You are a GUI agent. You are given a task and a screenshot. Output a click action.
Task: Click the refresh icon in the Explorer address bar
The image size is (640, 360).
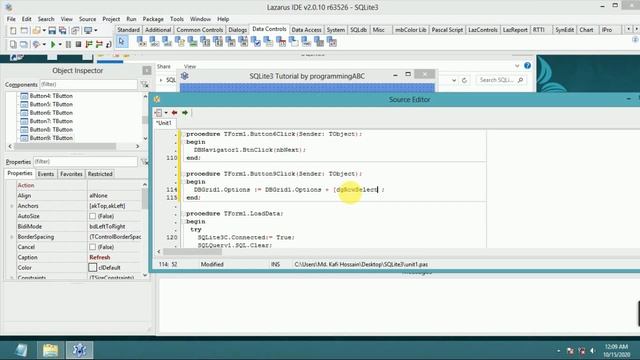[x=464, y=80]
